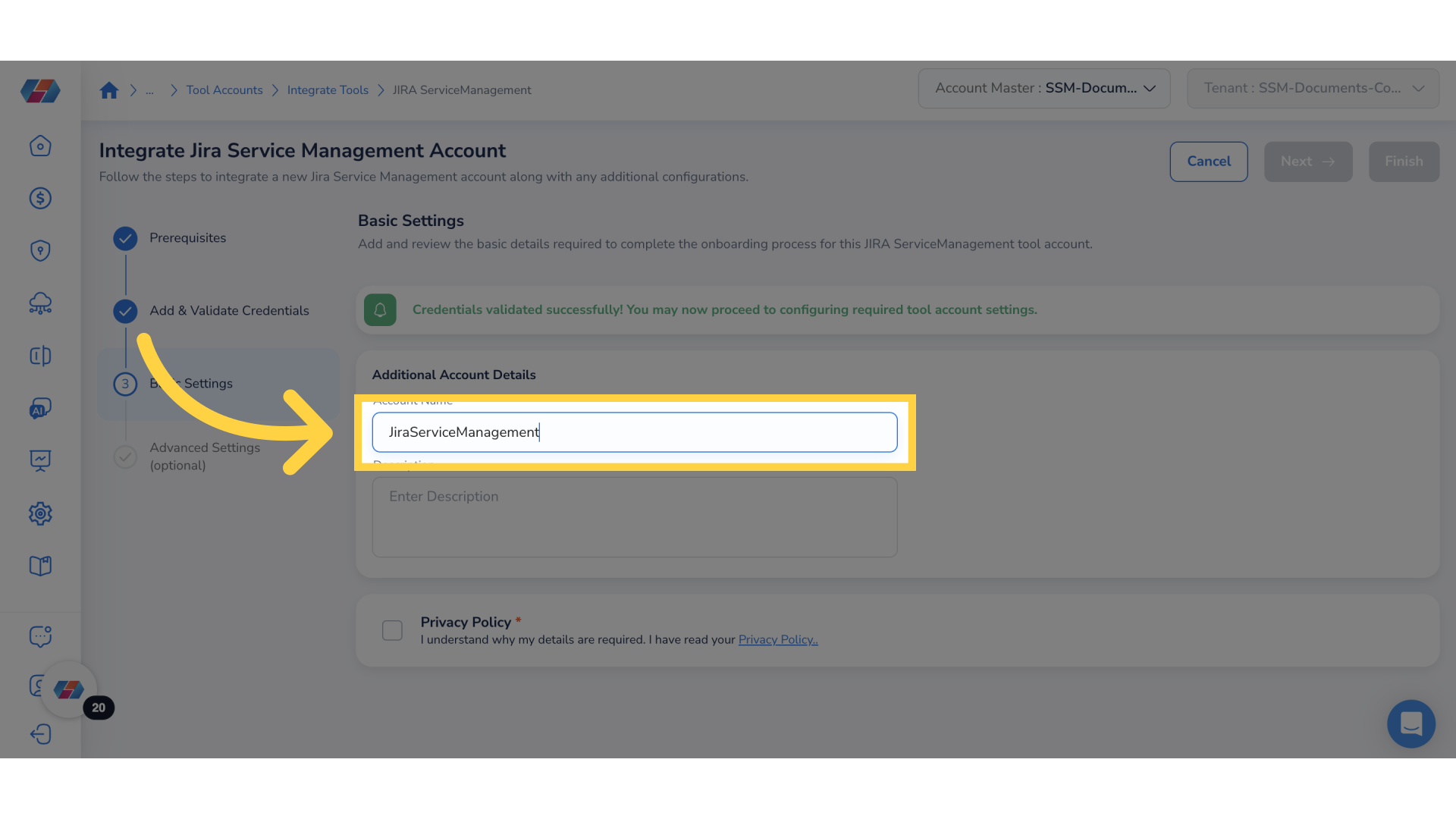Click the Advanced Settings step circle
Screen dimensions: 1456x819
coord(125,457)
